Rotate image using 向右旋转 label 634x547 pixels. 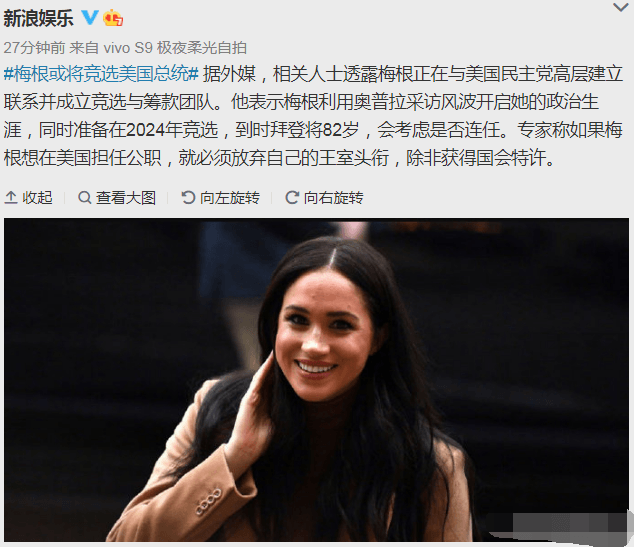(x=334, y=198)
